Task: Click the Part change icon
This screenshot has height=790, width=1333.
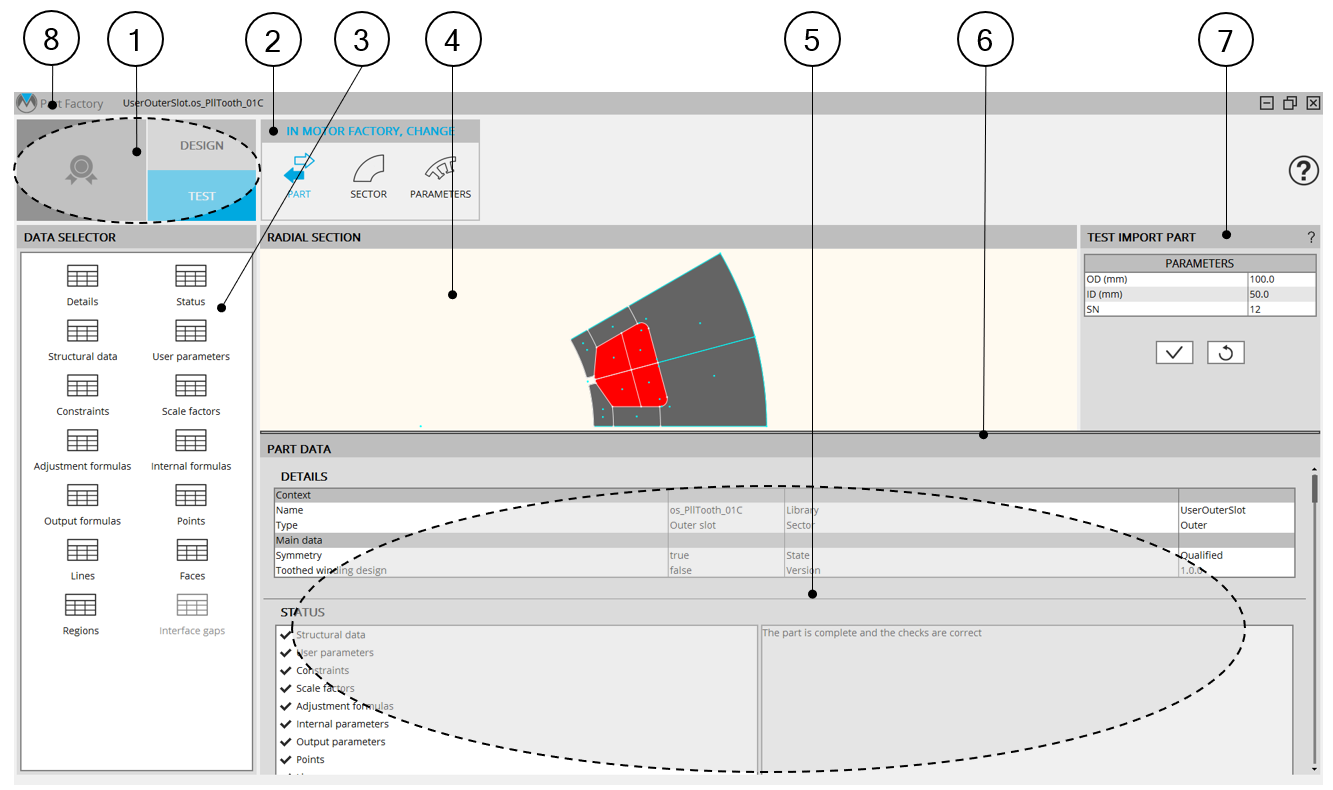Action: (299, 170)
